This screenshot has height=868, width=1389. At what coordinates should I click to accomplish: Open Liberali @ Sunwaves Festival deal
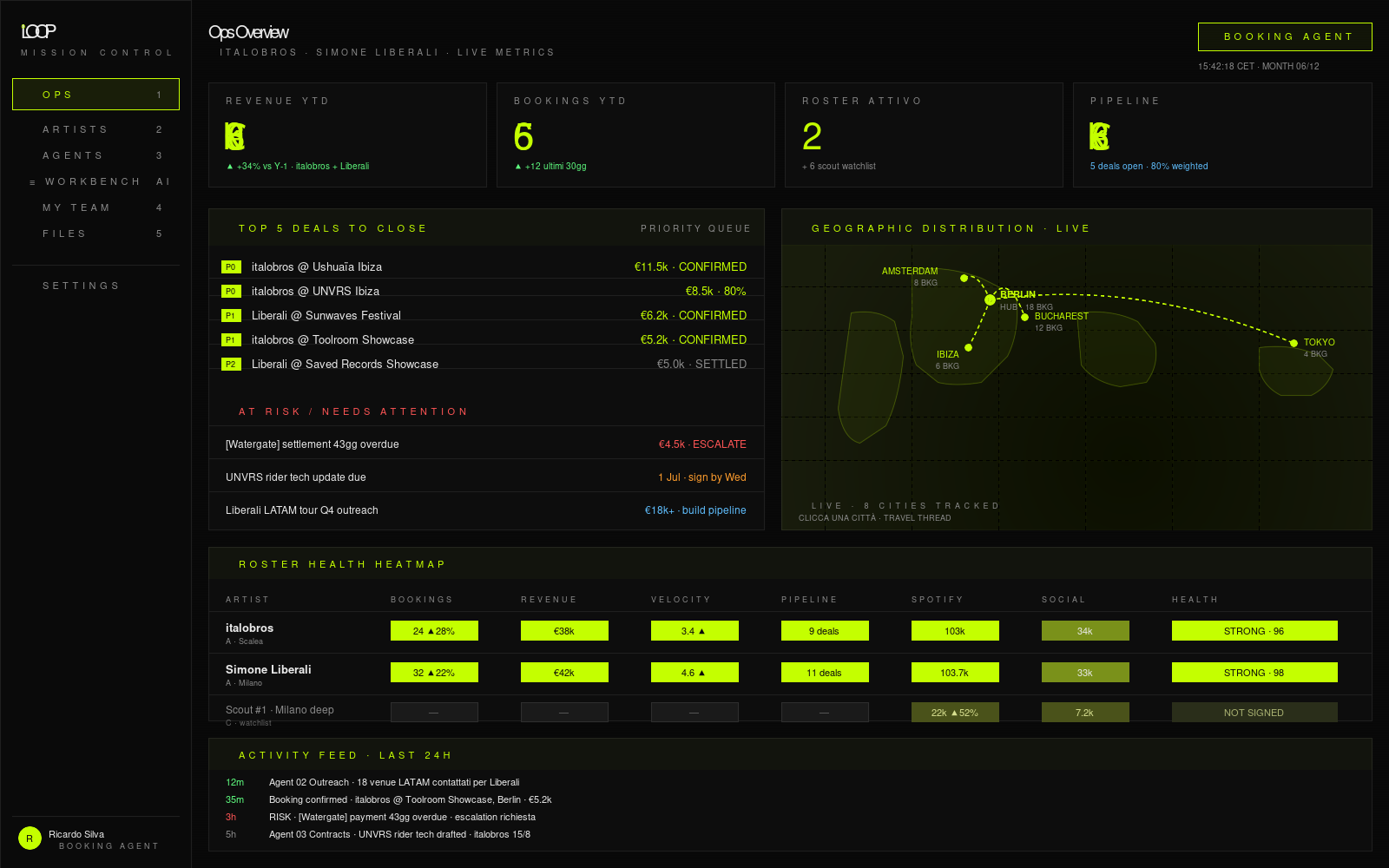(486, 316)
